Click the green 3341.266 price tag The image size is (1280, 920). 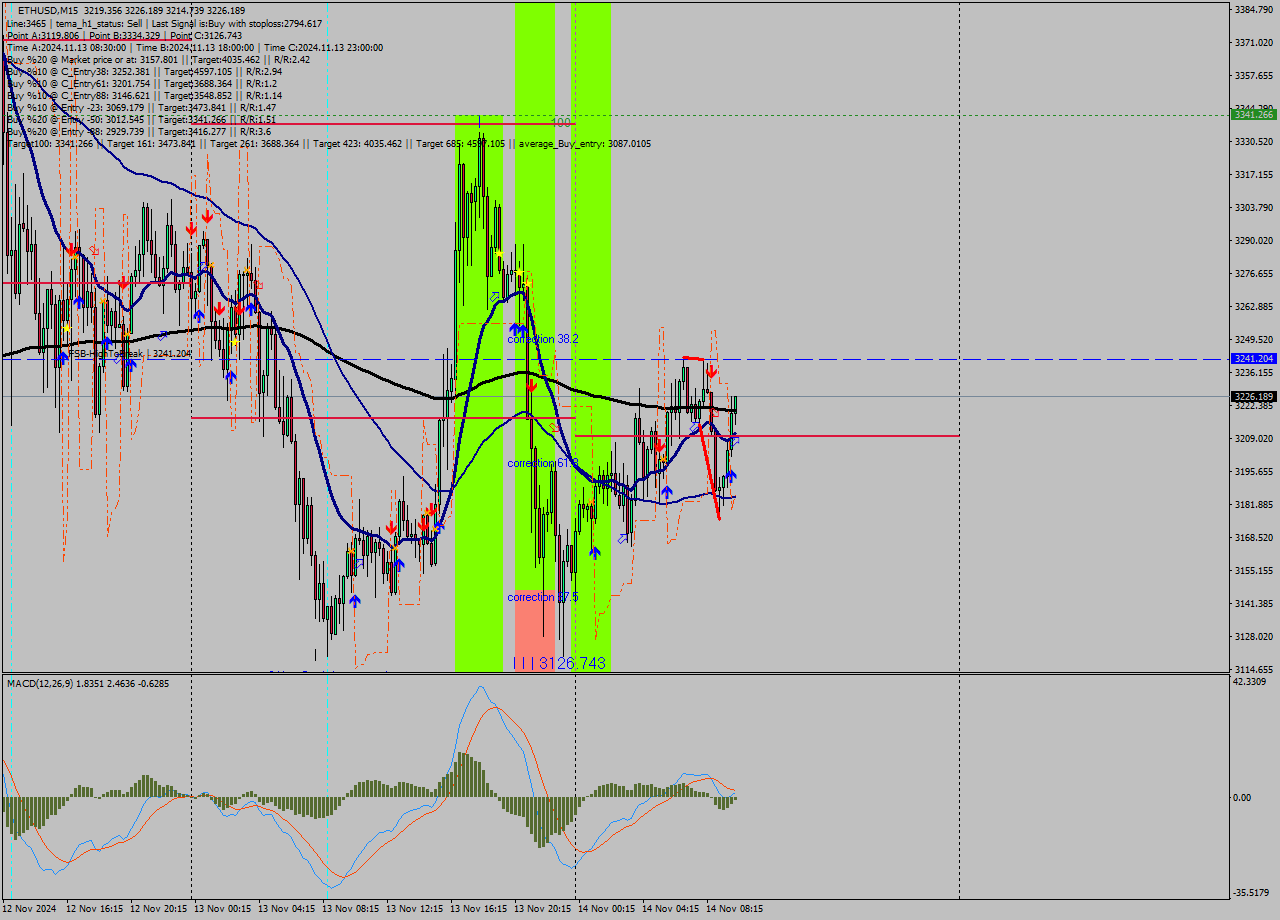pyautogui.click(x=1253, y=115)
